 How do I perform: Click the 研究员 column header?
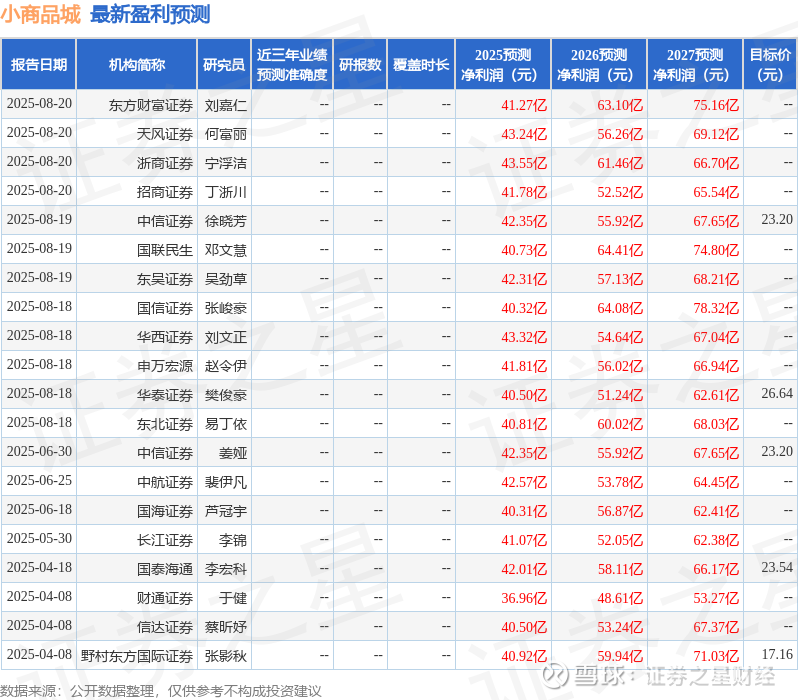click(x=224, y=65)
